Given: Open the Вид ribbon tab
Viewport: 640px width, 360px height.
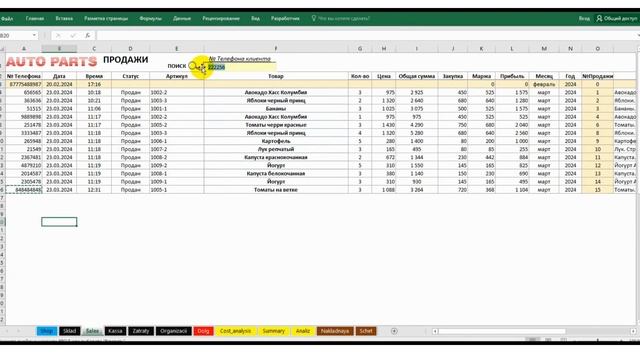Looking at the screenshot, I should click(x=255, y=18).
